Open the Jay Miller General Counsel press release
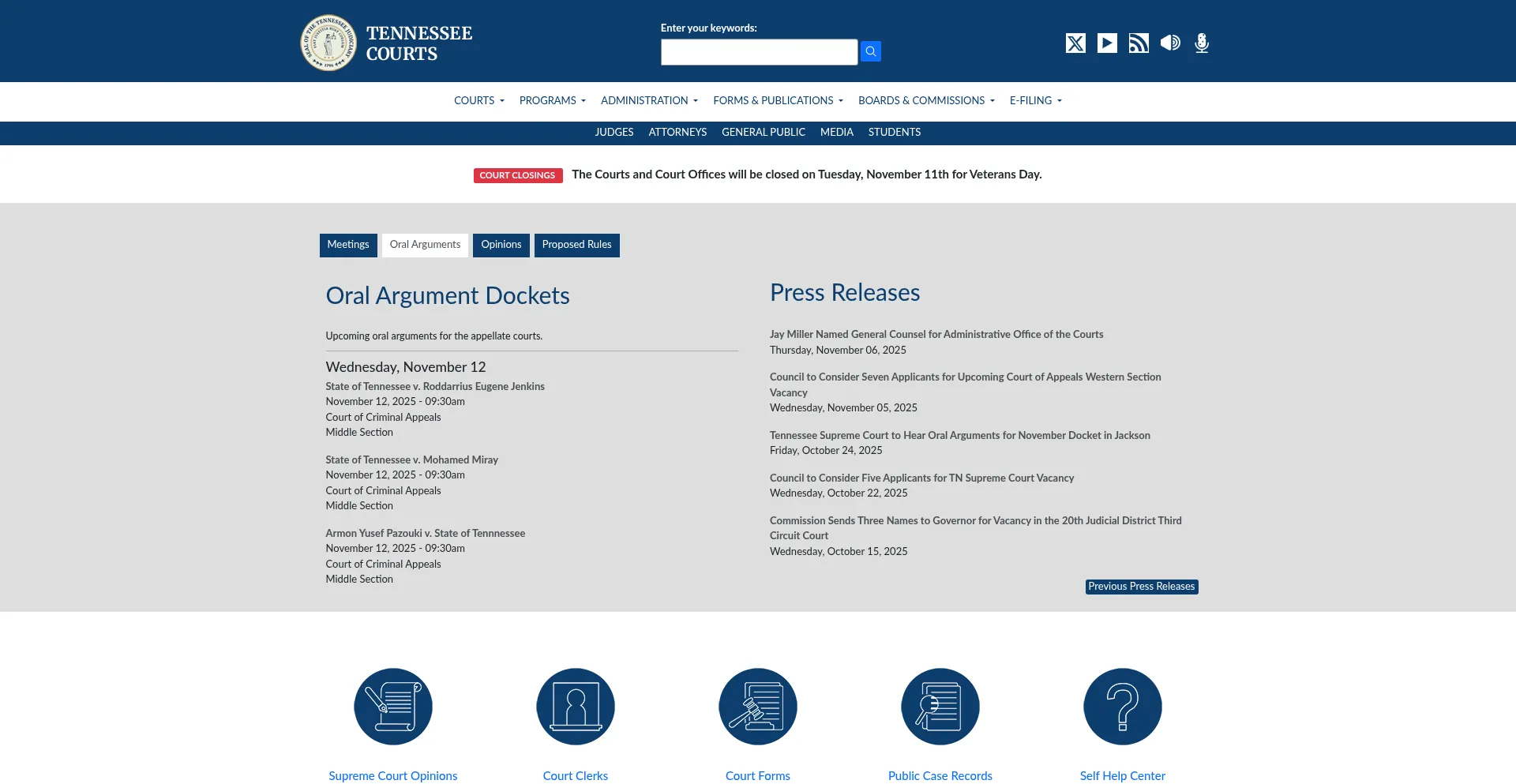Image resolution: width=1516 pixels, height=784 pixels. tap(936, 335)
